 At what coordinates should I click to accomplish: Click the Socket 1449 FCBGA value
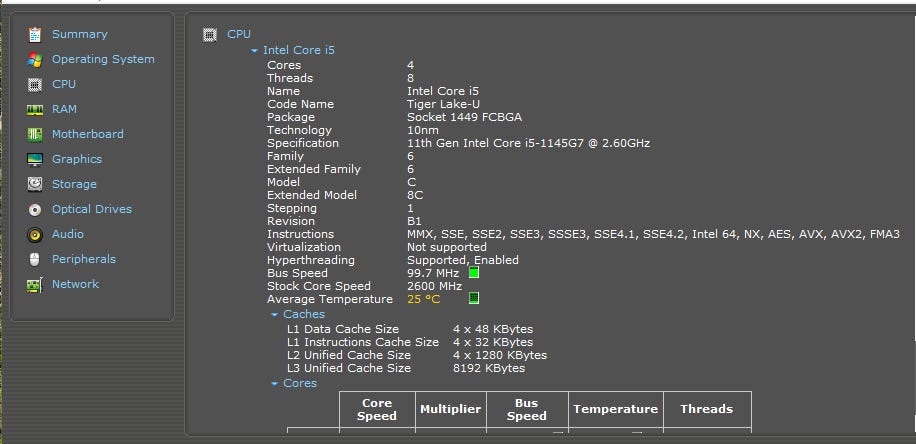click(464, 117)
